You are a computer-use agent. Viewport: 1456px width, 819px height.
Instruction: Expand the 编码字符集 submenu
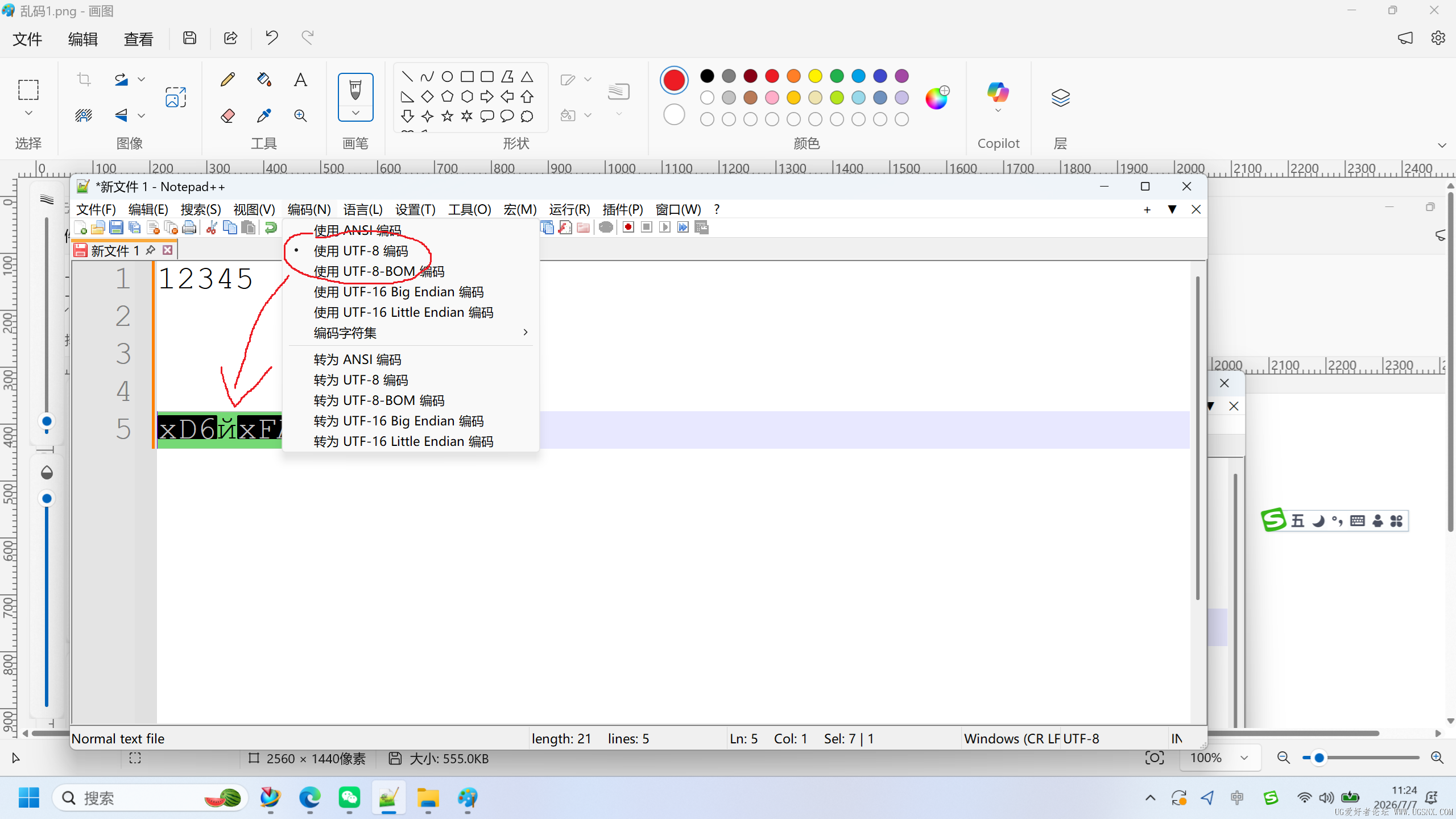(411, 333)
